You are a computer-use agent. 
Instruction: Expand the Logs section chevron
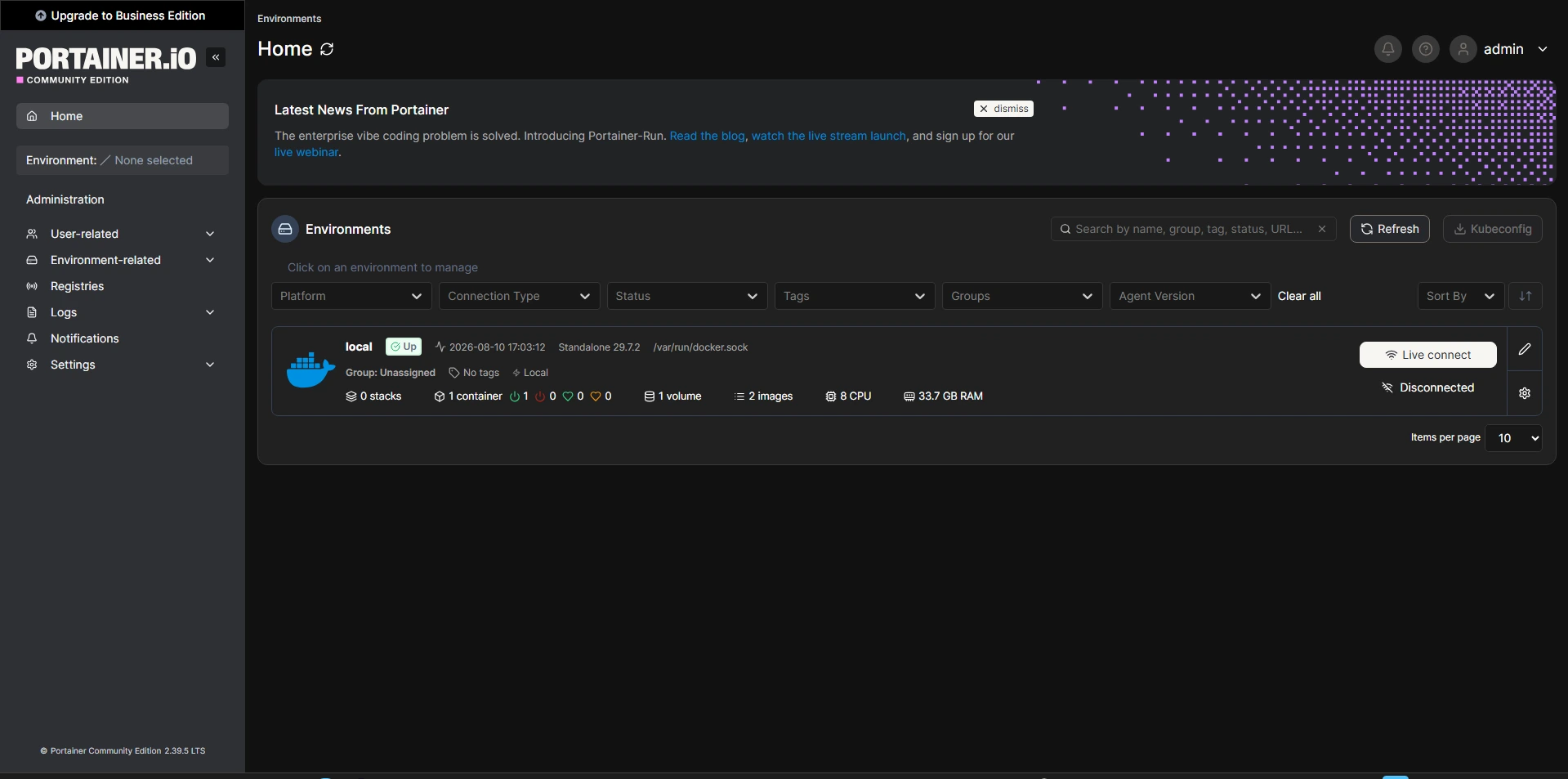point(210,312)
